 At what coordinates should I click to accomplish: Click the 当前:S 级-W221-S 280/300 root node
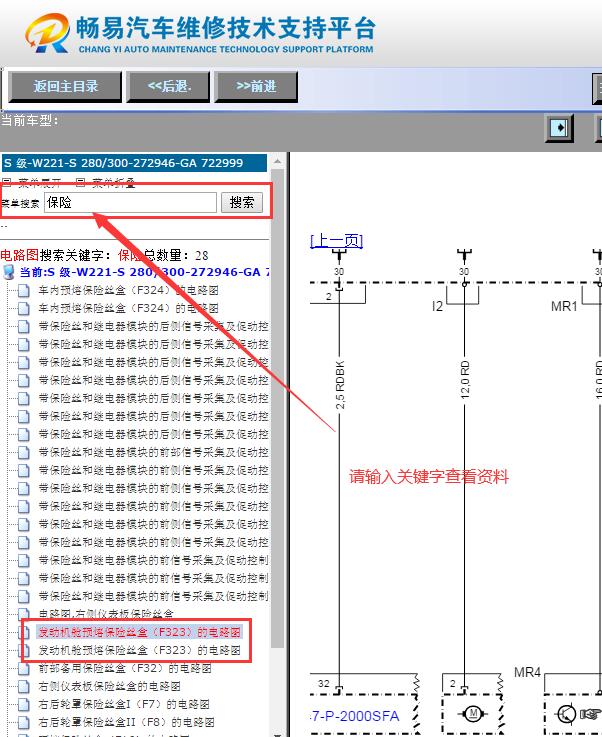tap(145, 272)
